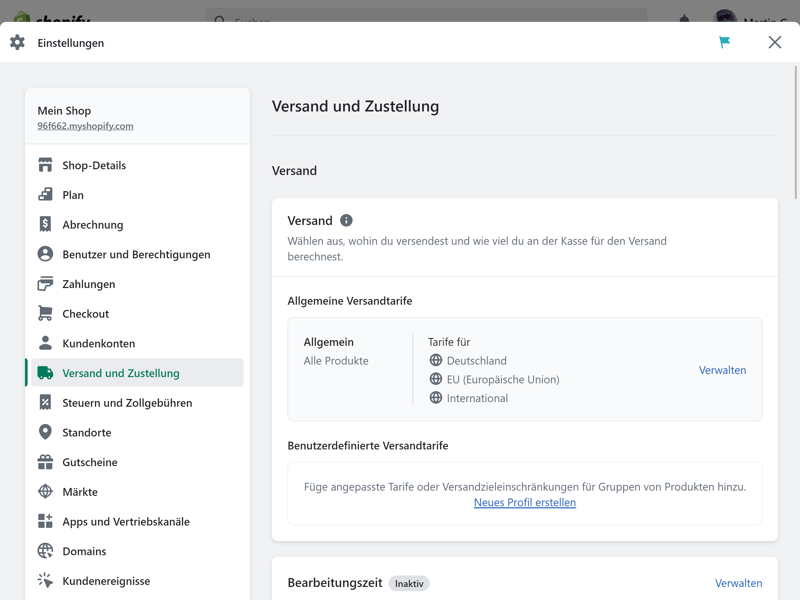Click the teal flag icon in header
Image resolution: width=800 pixels, height=600 pixels.
[x=724, y=42]
